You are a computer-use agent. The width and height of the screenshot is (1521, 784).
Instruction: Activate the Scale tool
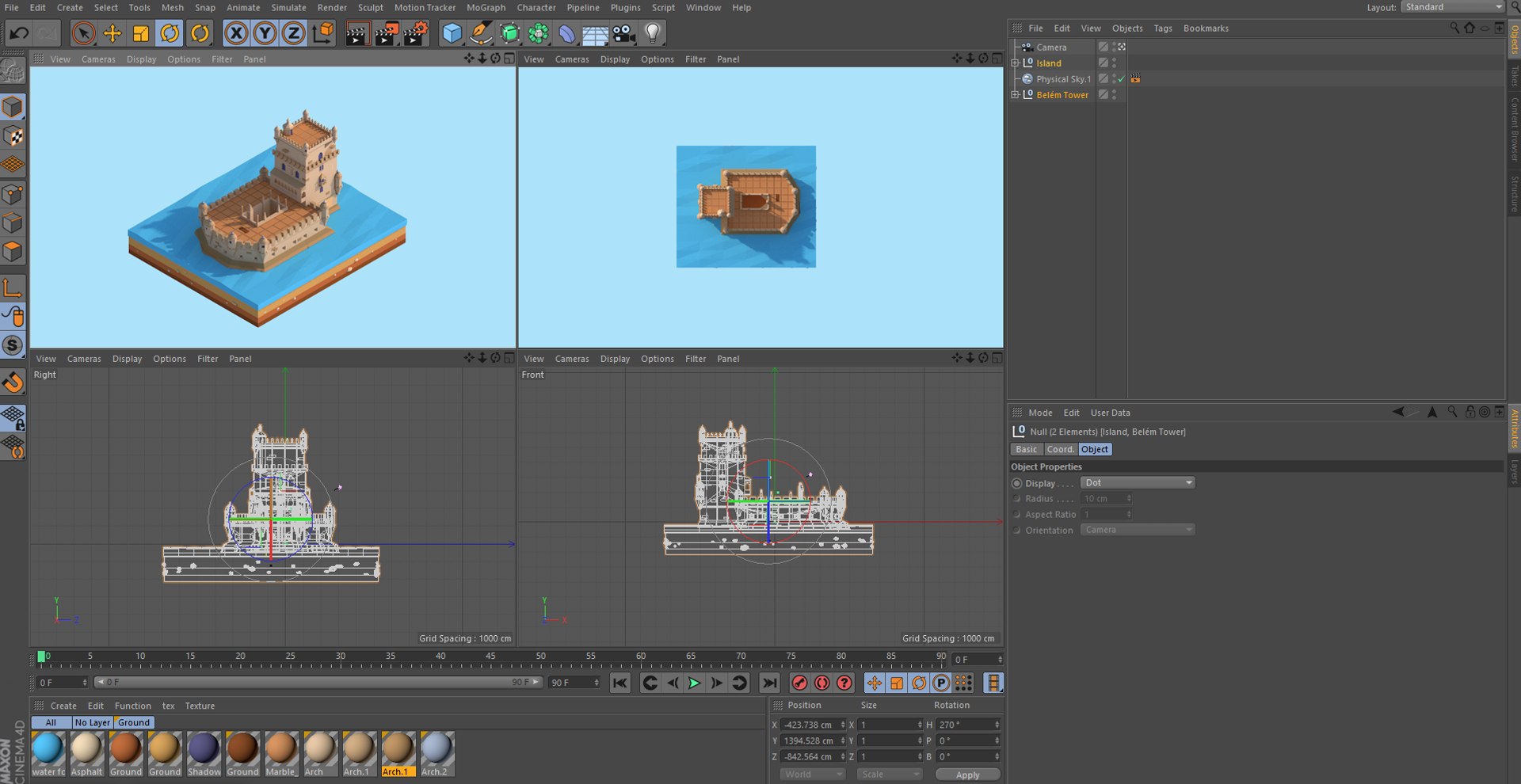(141, 33)
